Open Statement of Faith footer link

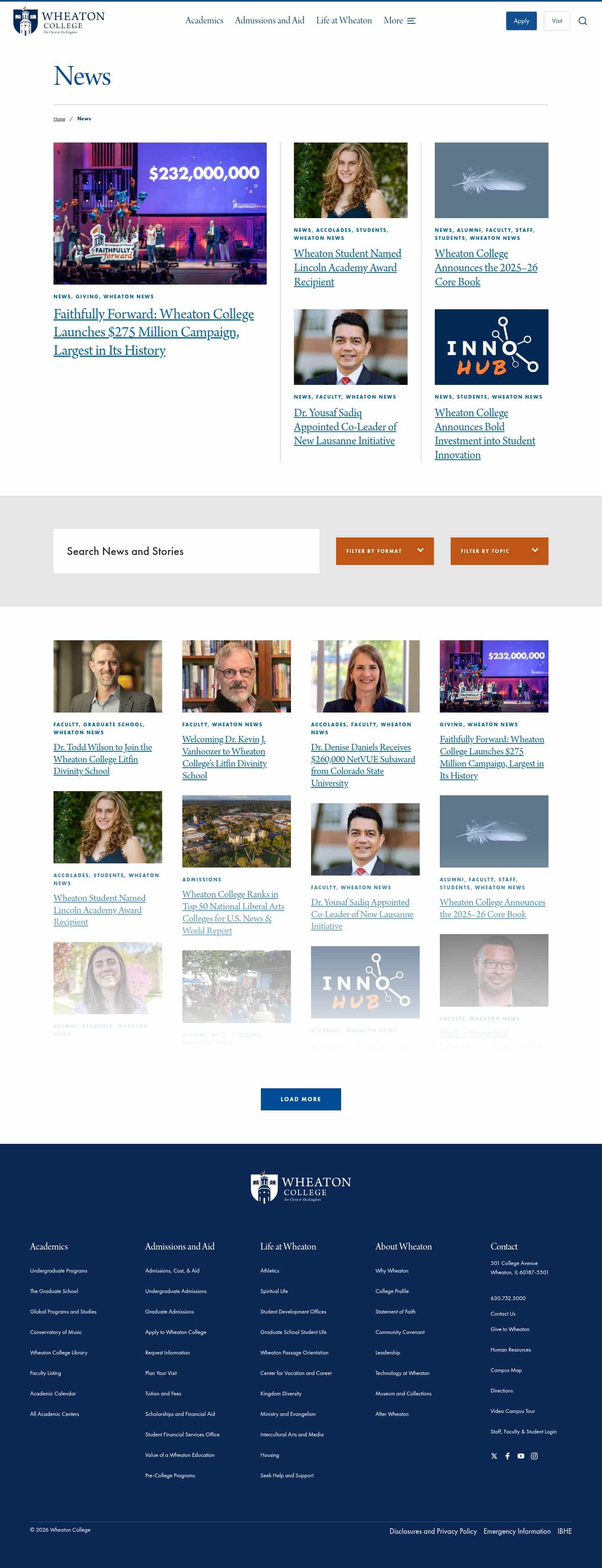[395, 1312]
